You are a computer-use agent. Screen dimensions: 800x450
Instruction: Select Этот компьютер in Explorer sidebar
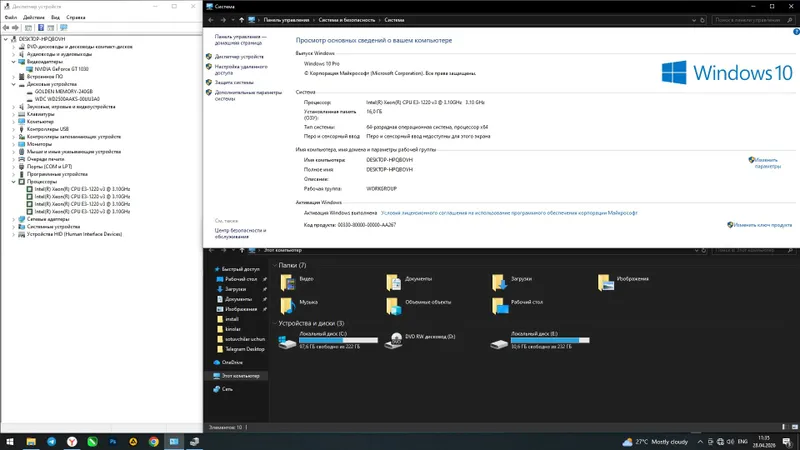click(237, 376)
